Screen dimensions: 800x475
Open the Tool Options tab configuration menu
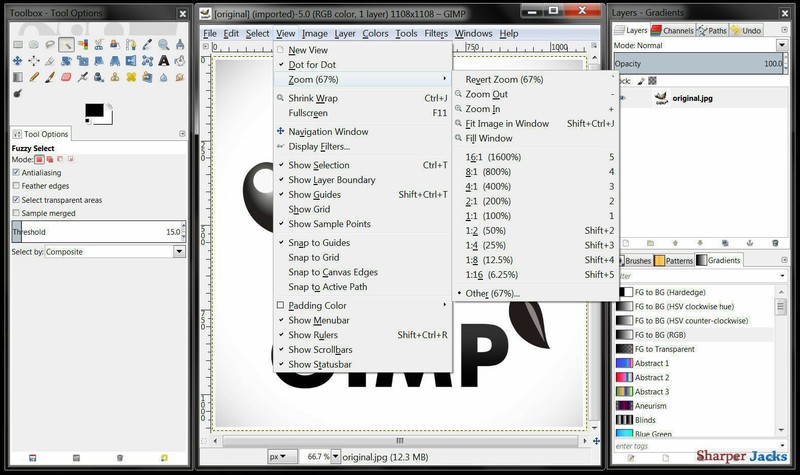click(x=182, y=134)
